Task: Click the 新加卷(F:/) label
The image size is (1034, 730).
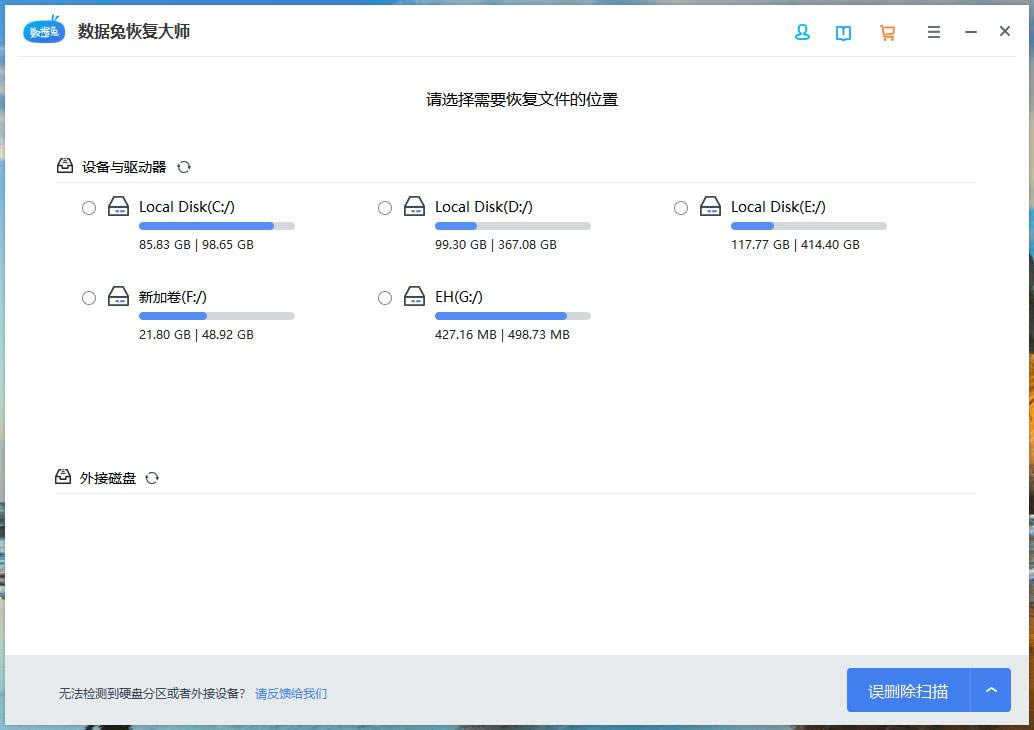Action: point(173,297)
